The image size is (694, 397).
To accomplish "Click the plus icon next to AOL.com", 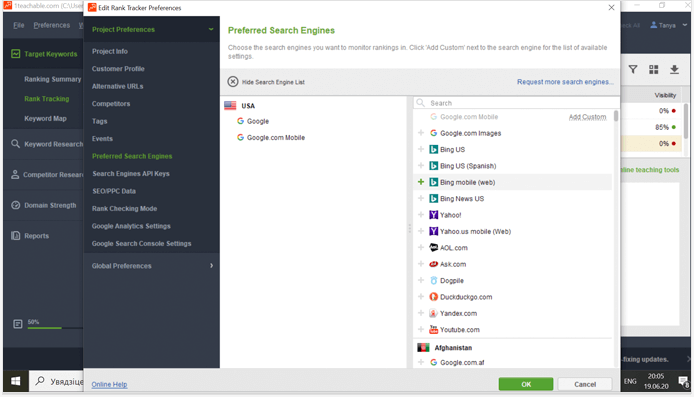I will pyautogui.click(x=421, y=247).
